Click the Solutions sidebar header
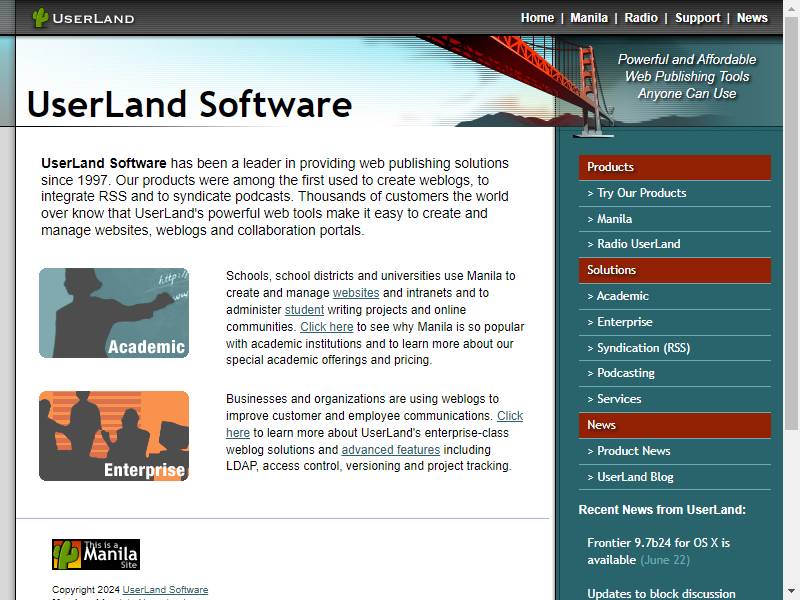The width and height of the screenshot is (800, 600). point(674,270)
